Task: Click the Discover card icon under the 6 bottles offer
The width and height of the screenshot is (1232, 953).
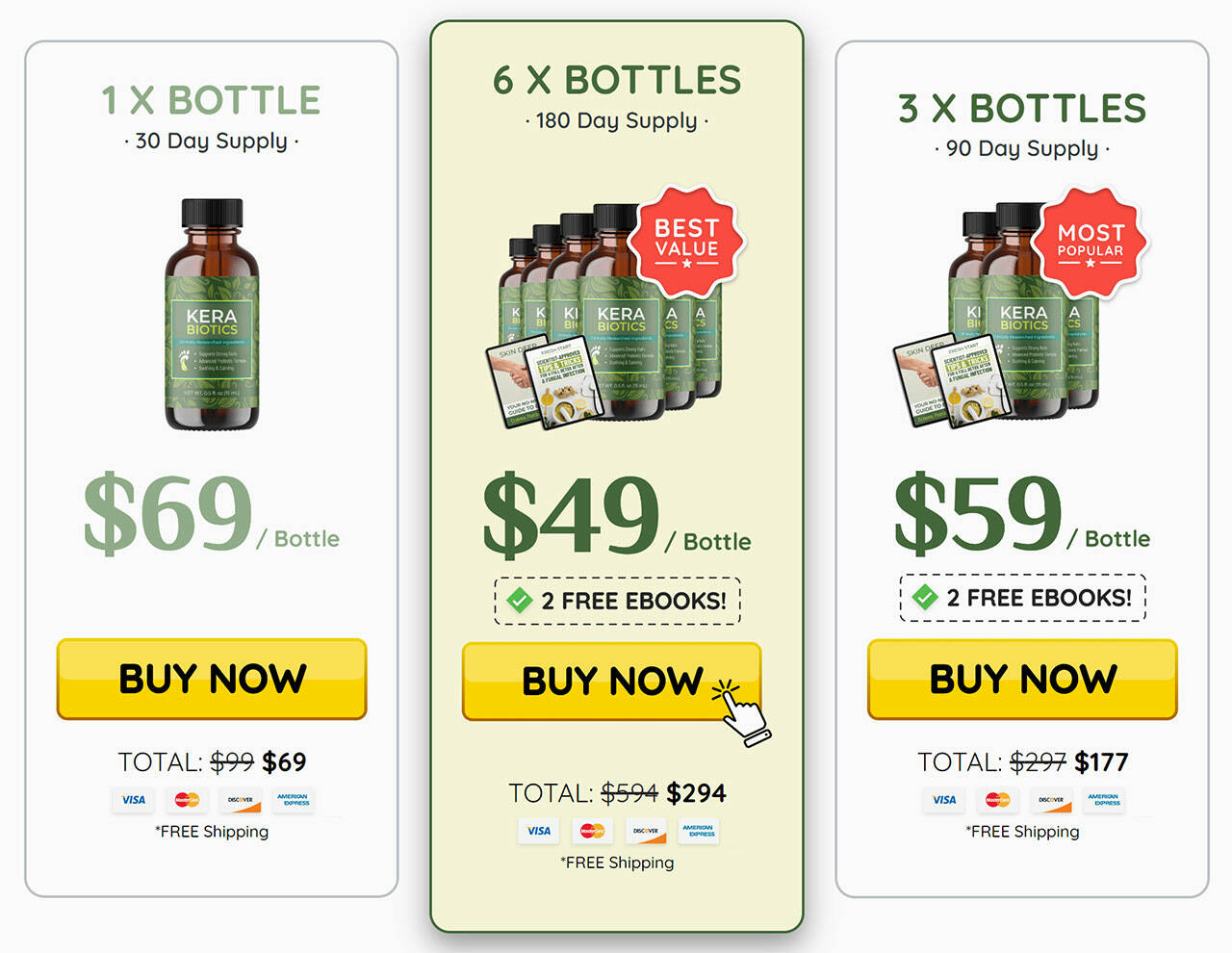Action: click(646, 831)
